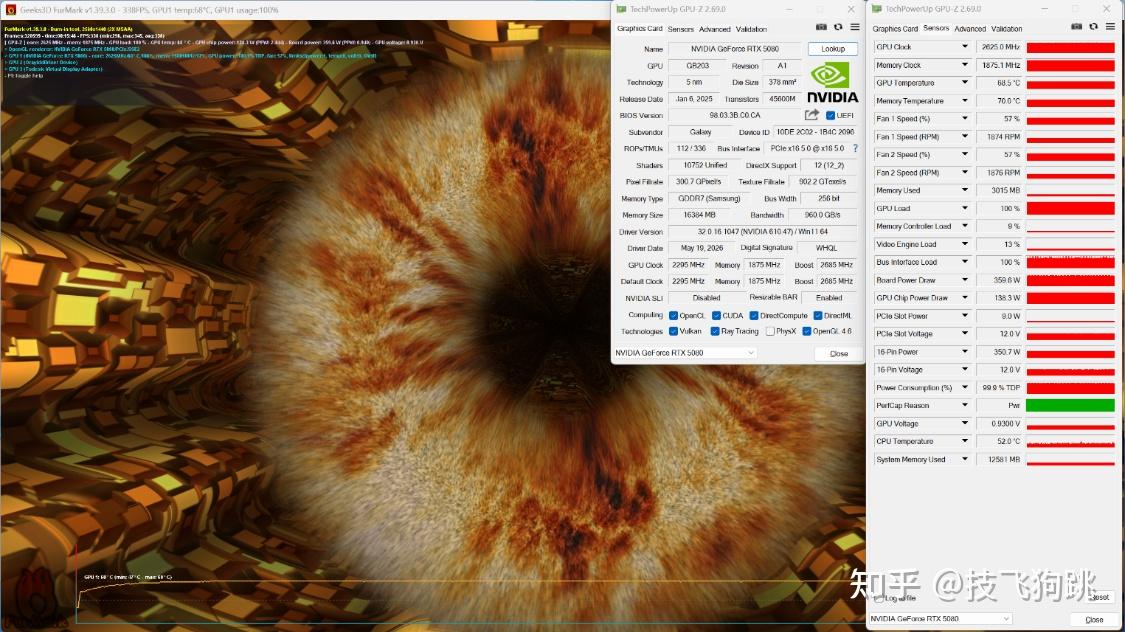
Task: Toggle the DirectCompute checkbox
Action: coord(753,316)
